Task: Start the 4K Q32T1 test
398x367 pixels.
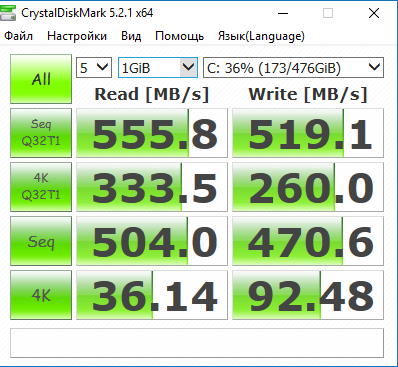Action: pyautogui.click(x=41, y=187)
